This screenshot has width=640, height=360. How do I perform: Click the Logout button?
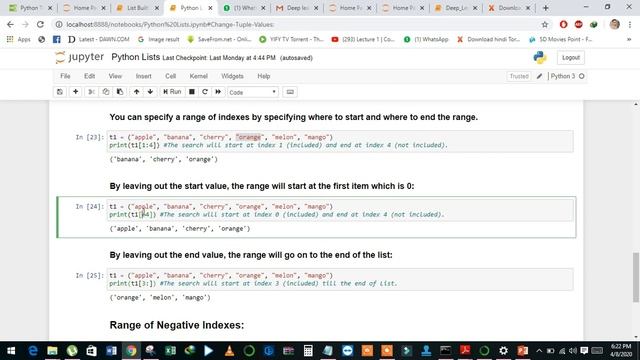click(571, 58)
